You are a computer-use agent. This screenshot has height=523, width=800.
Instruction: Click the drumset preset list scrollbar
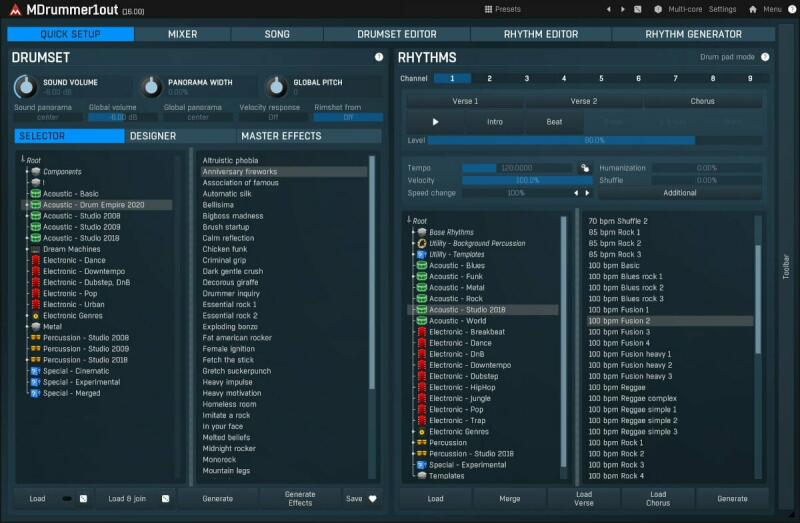pyautogui.click(x=372, y=272)
